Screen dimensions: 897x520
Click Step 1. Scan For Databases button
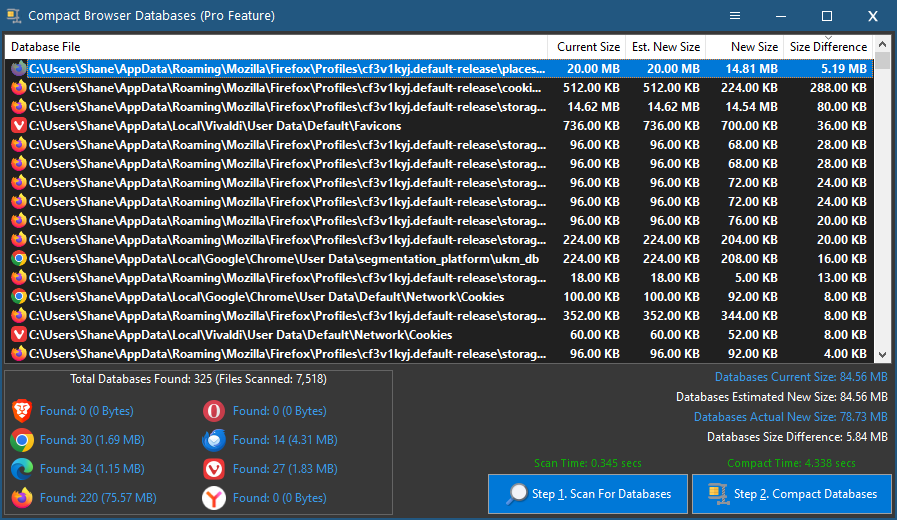[x=588, y=494]
